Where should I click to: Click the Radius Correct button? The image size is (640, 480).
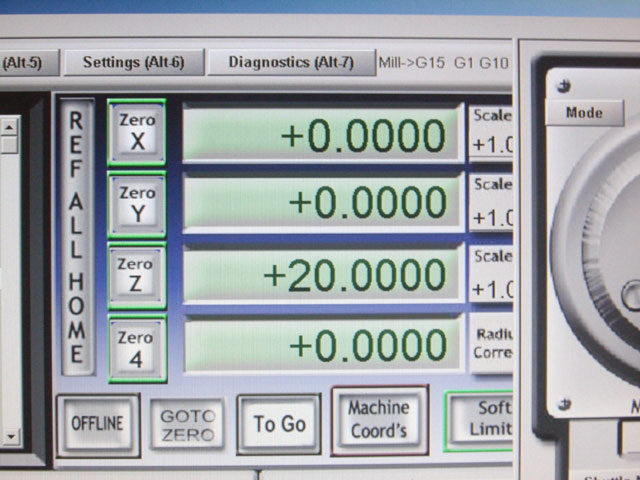(491, 344)
